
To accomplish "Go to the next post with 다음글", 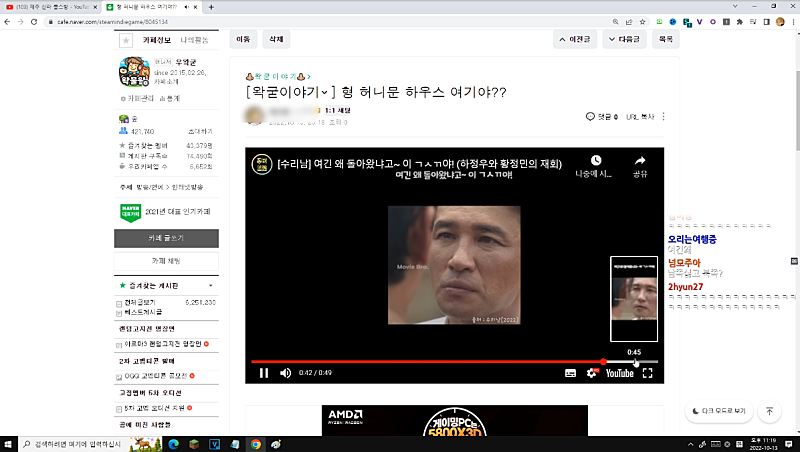I will (x=624, y=39).
